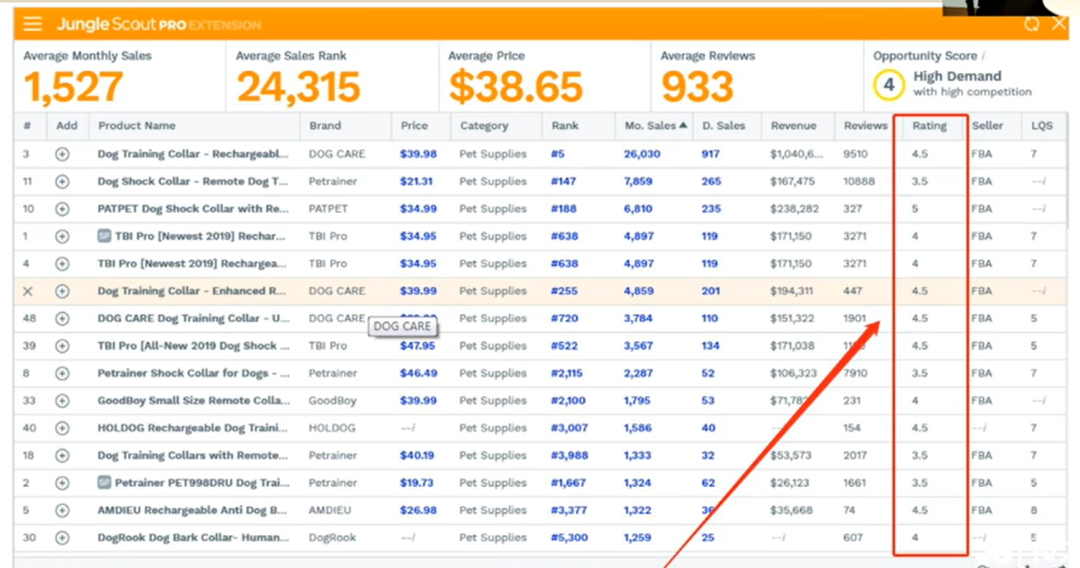Click the 26,030 monthly sales value
This screenshot has height=568, width=1080.
(x=642, y=154)
